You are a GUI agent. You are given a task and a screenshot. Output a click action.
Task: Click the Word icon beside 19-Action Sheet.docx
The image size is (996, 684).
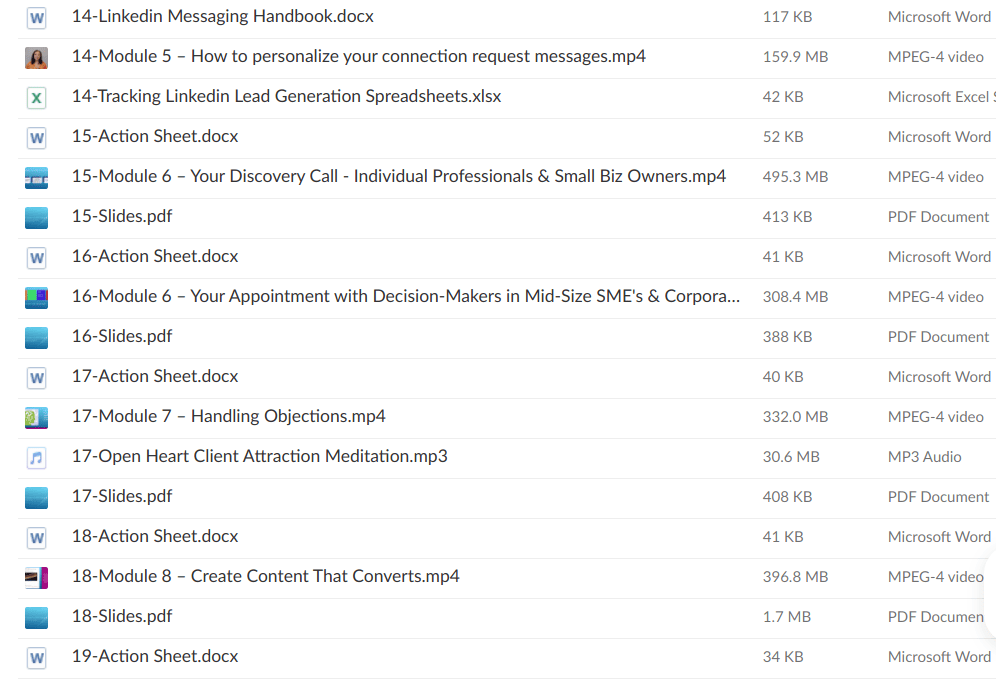click(x=37, y=657)
